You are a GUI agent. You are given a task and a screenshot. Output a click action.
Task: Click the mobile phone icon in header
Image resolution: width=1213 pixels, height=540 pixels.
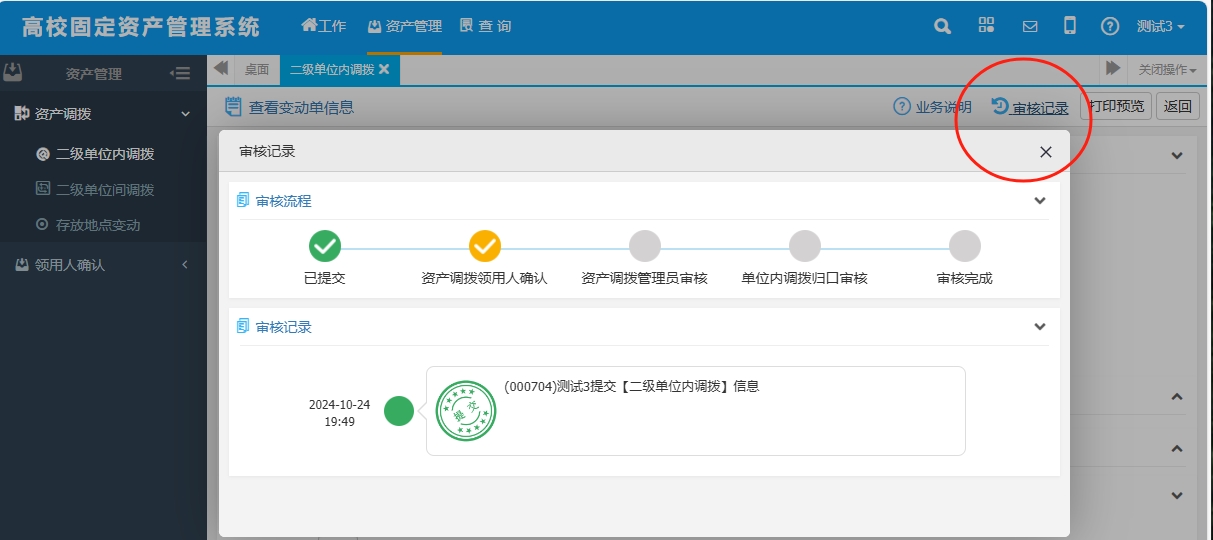point(1069,26)
